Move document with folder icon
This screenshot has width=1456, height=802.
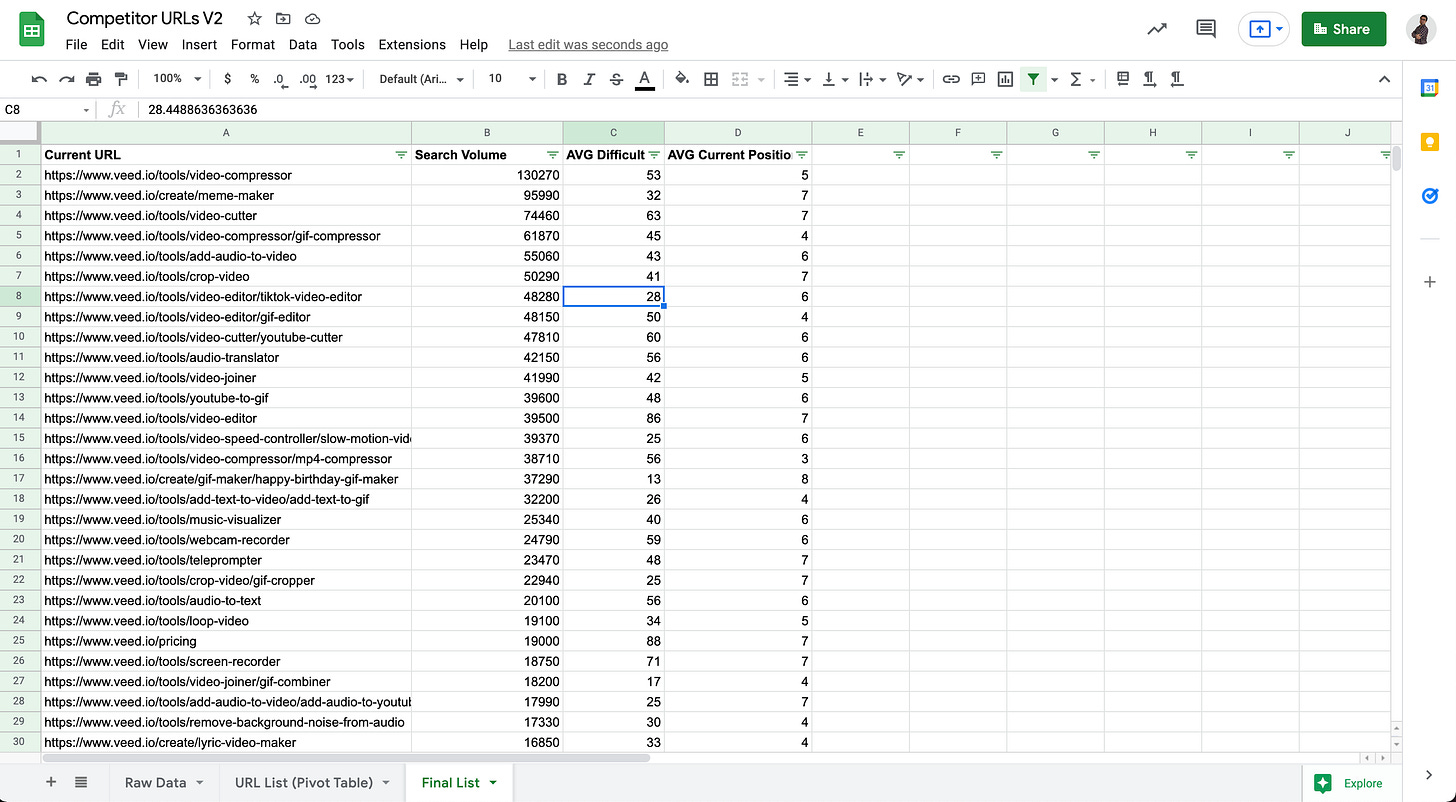pyautogui.click(x=283, y=18)
